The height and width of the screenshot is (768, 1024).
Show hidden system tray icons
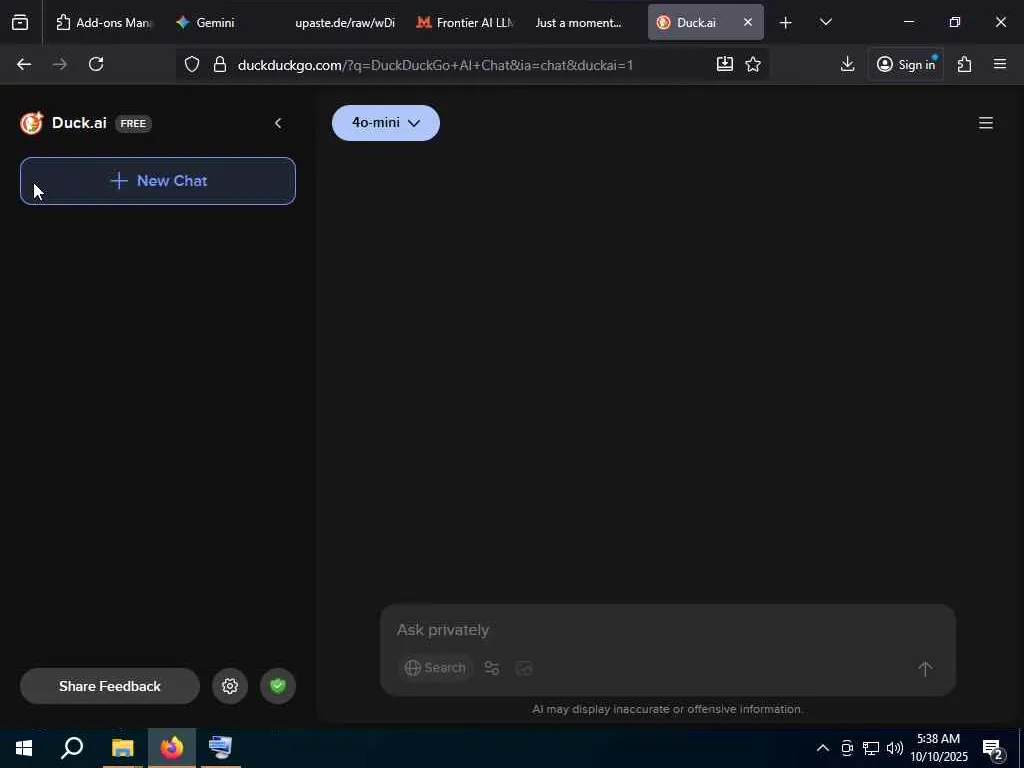click(x=823, y=748)
